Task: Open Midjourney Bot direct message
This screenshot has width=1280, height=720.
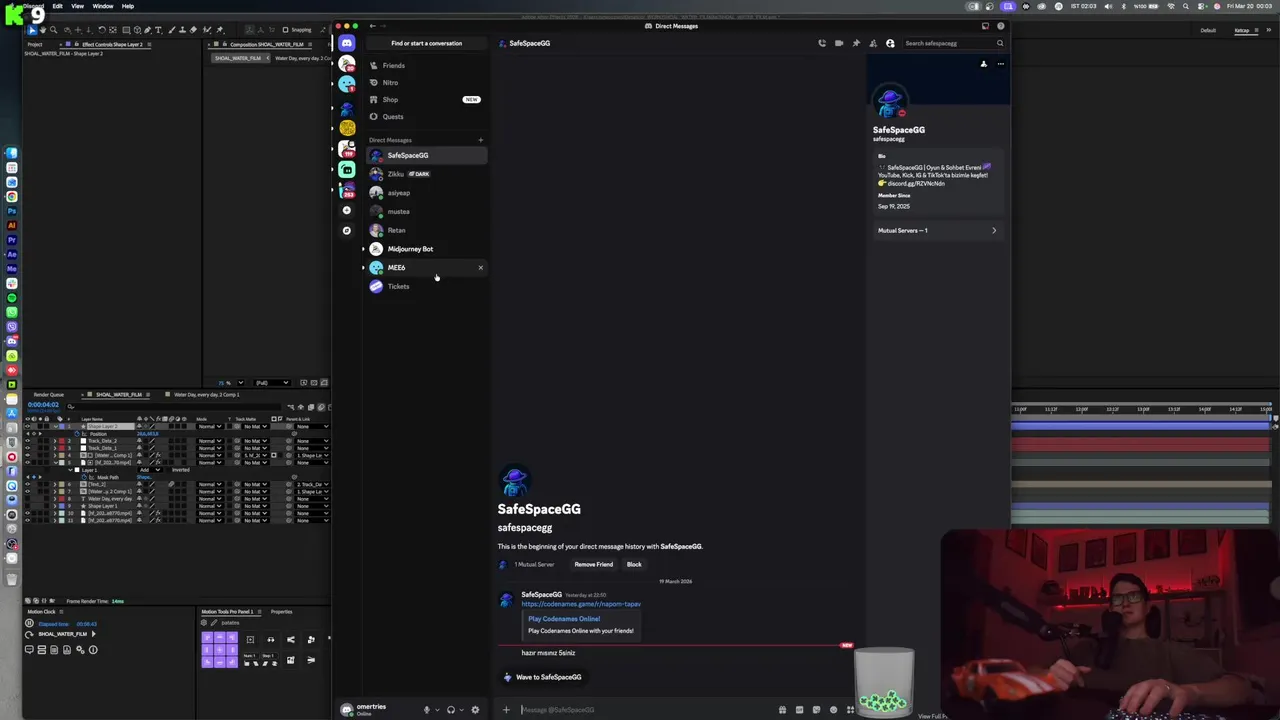Action: (427, 249)
